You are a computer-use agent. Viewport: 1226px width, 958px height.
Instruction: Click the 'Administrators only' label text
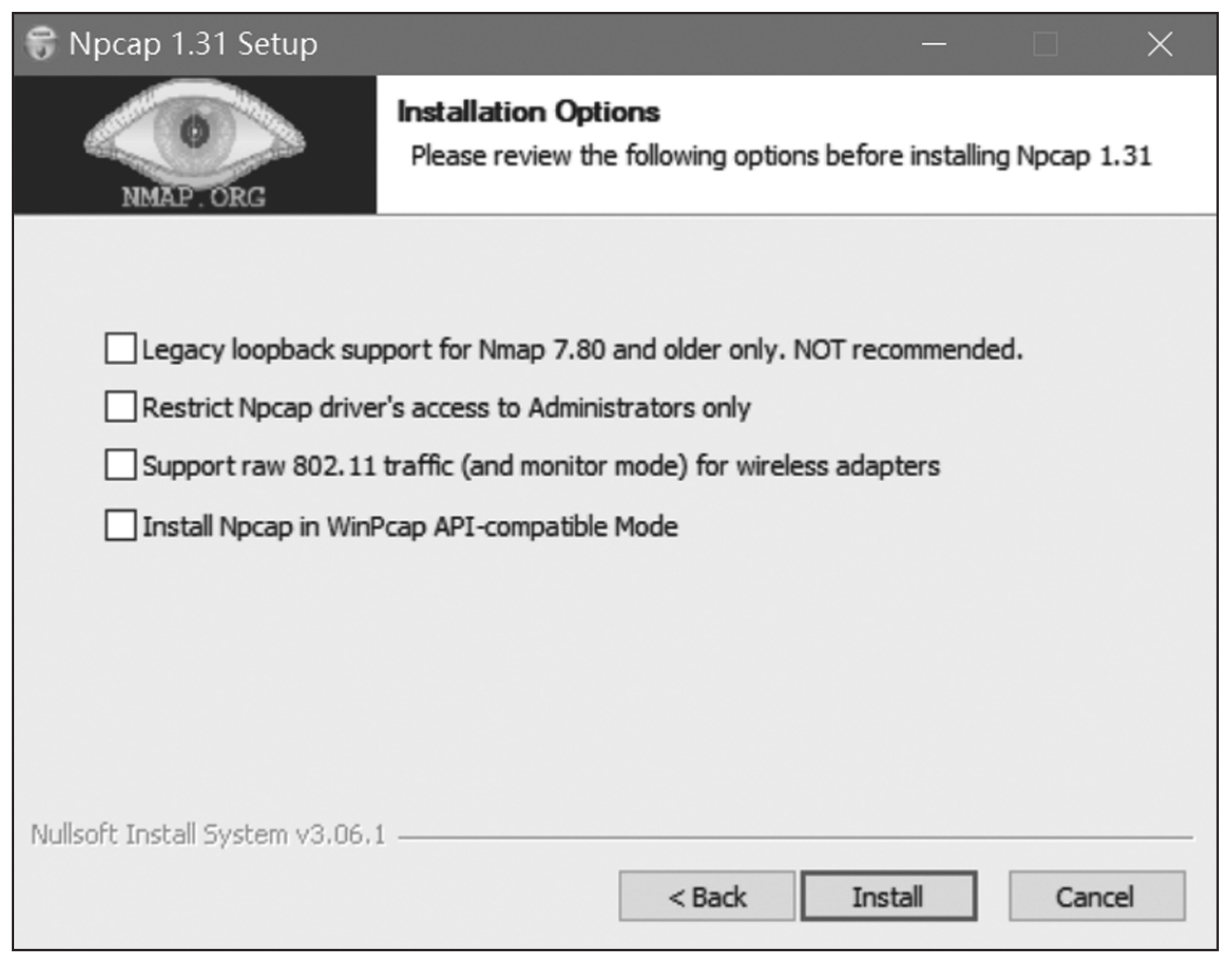point(639,408)
